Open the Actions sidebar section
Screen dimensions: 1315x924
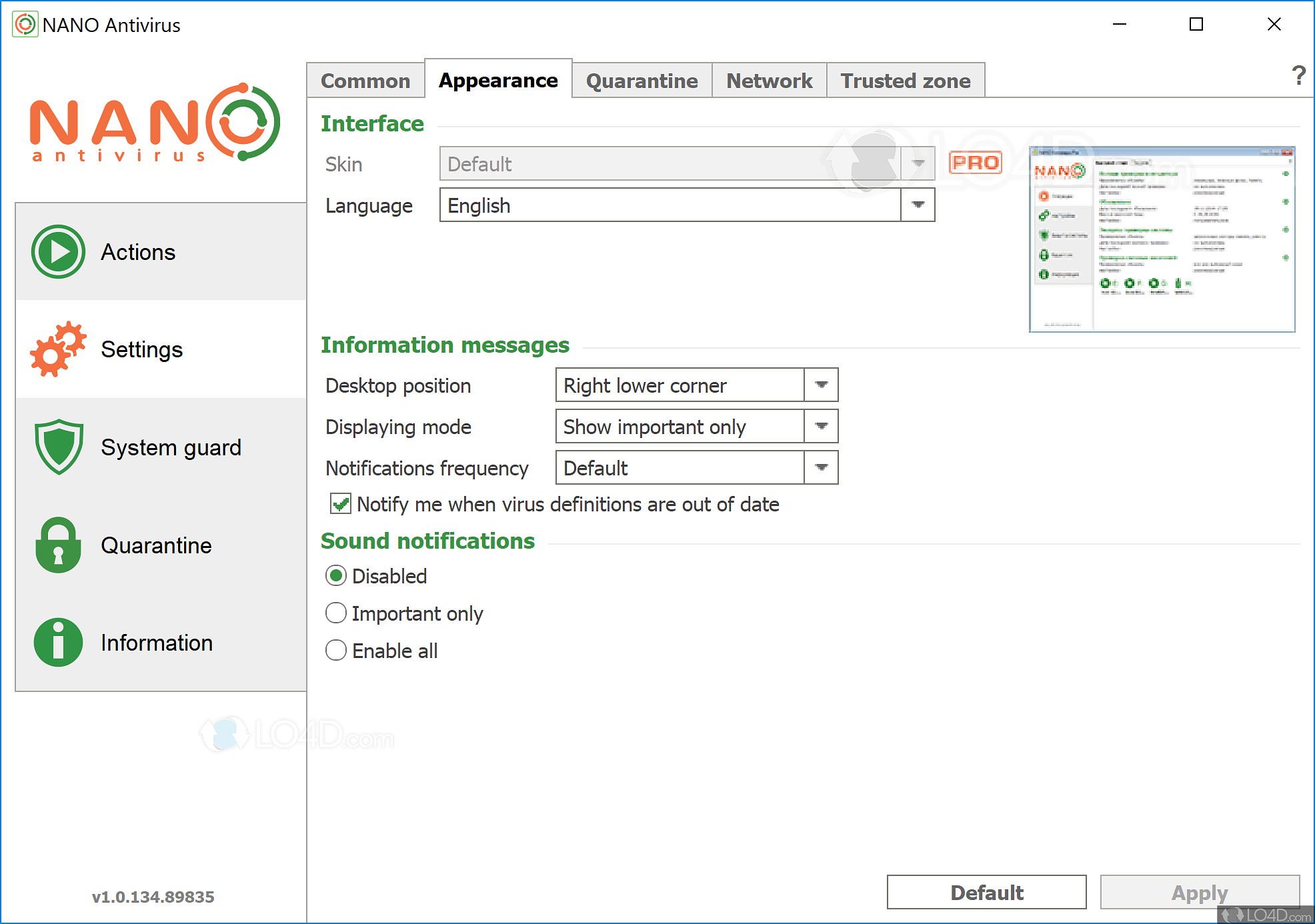(161, 252)
